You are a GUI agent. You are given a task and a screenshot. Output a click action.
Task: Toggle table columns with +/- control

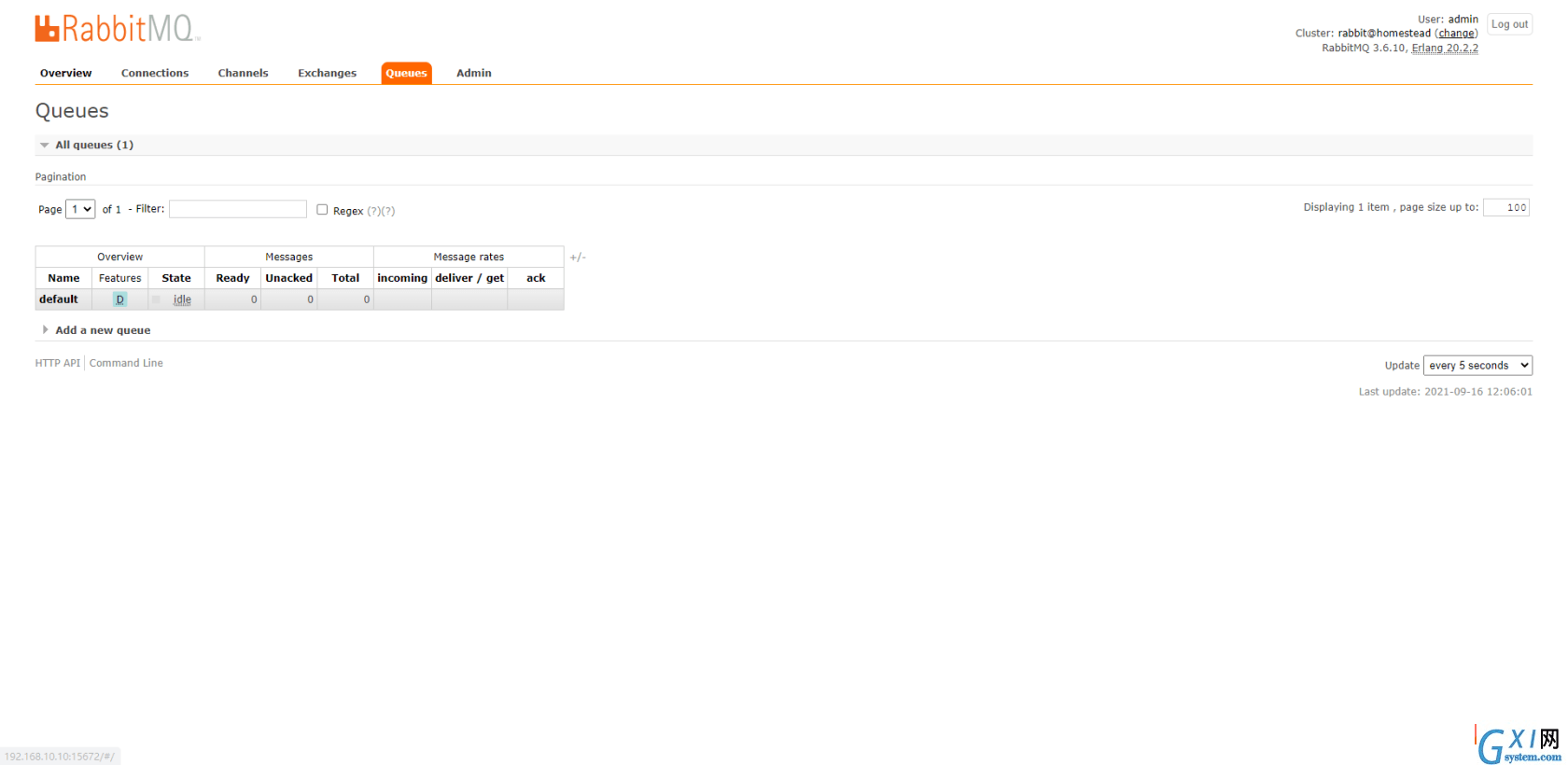pyautogui.click(x=578, y=257)
